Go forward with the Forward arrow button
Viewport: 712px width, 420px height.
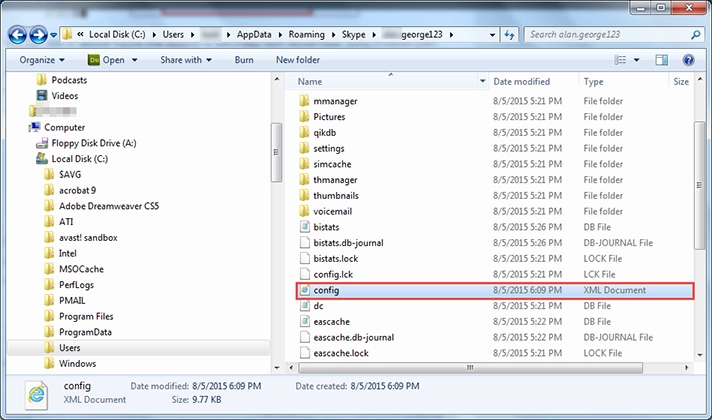pyautogui.click(x=38, y=35)
